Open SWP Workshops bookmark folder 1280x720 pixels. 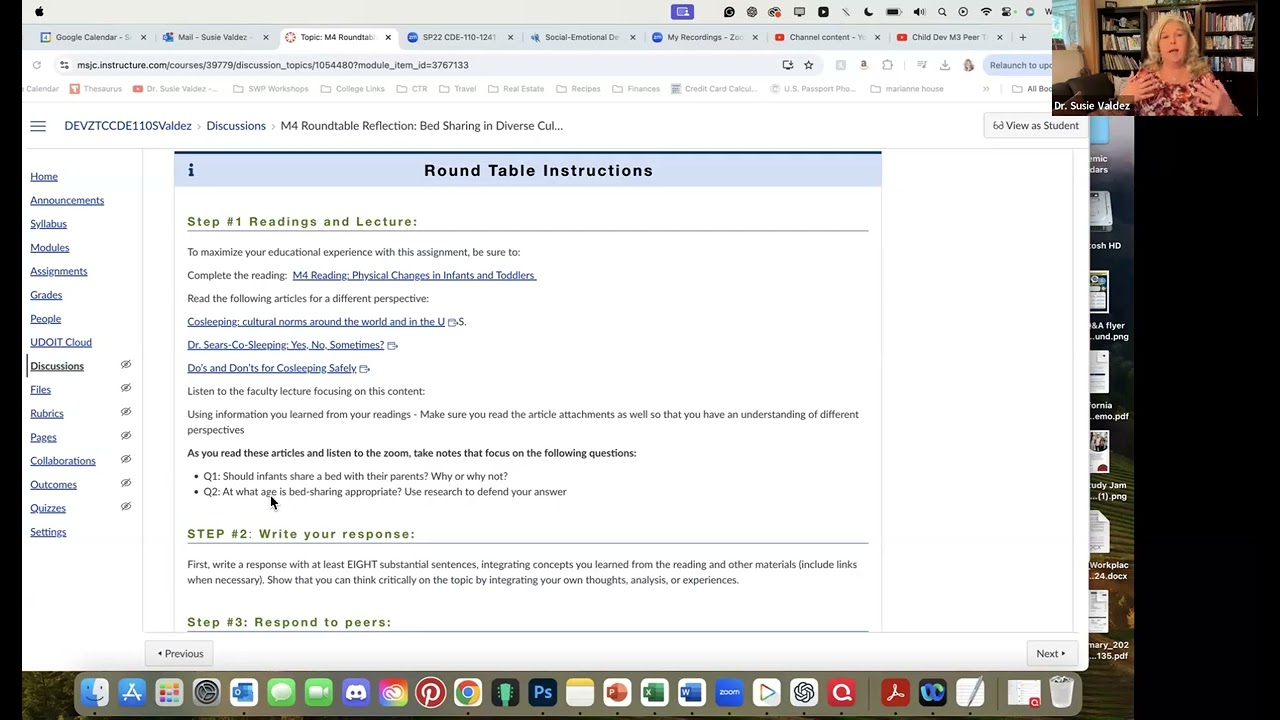click(x=271, y=89)
